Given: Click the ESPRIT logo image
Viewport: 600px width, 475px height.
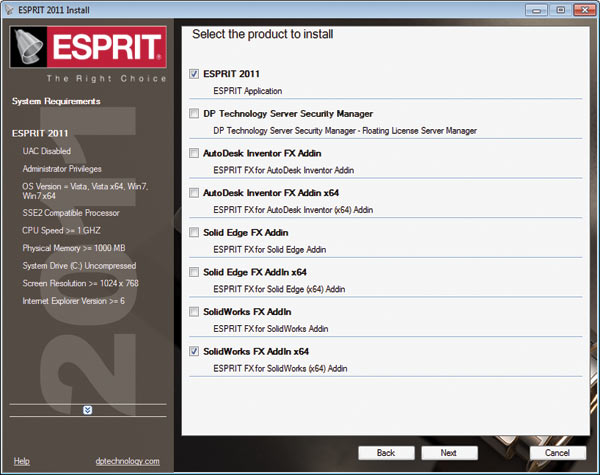Looking at the screenshot, I should (x=88, y=47).
